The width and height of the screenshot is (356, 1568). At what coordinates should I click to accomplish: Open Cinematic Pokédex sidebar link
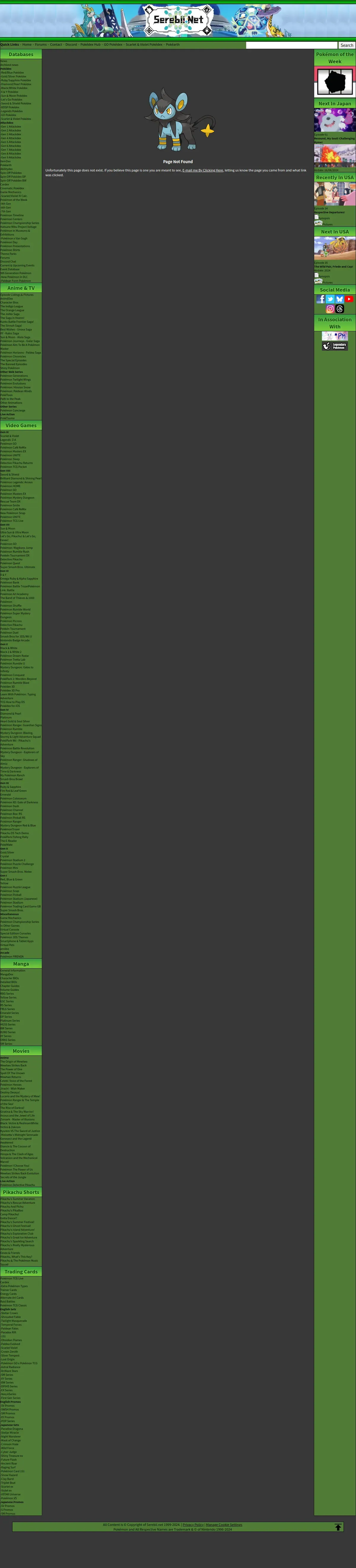(12, 188)
